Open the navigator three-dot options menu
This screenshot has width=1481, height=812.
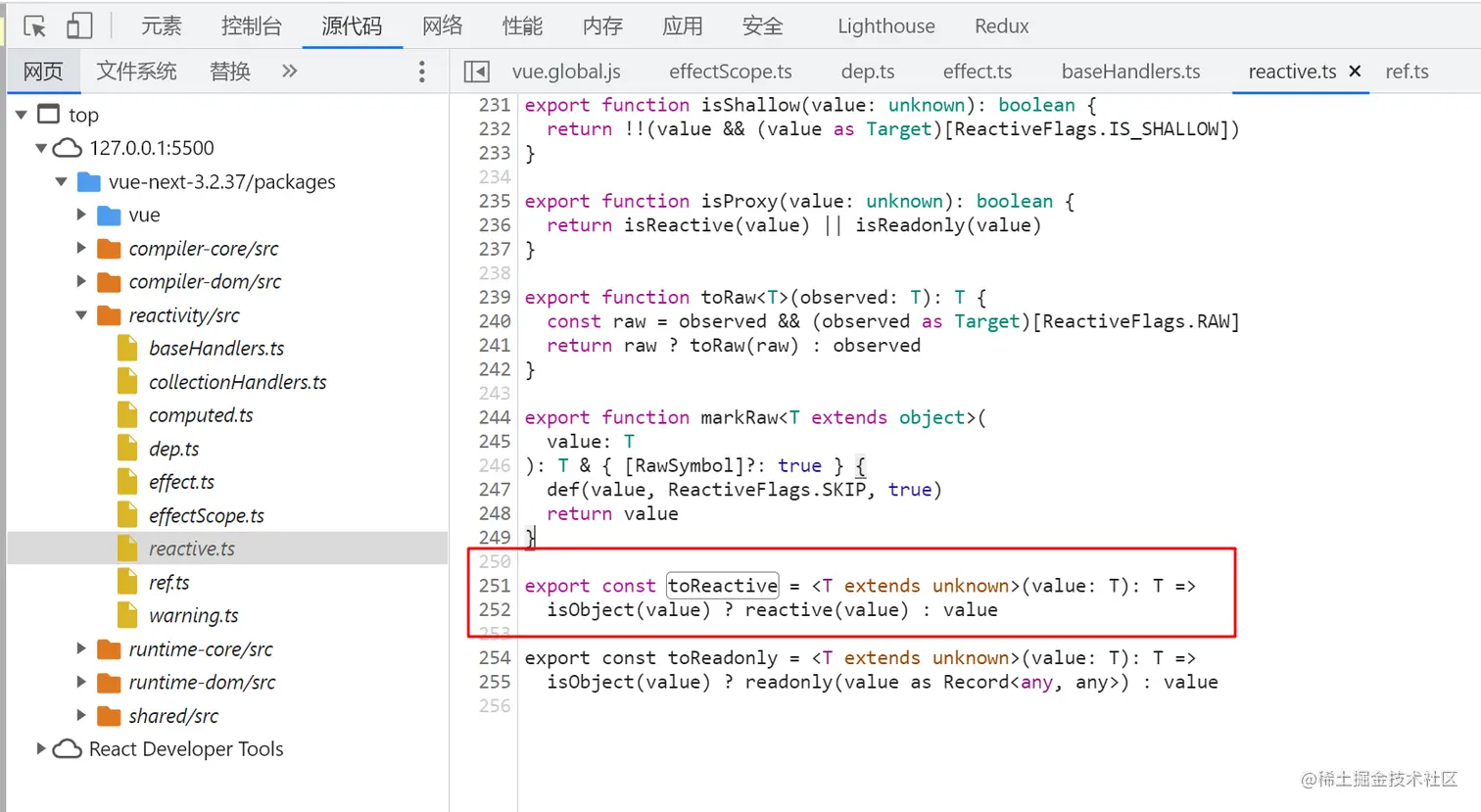[x=421, y=72]
